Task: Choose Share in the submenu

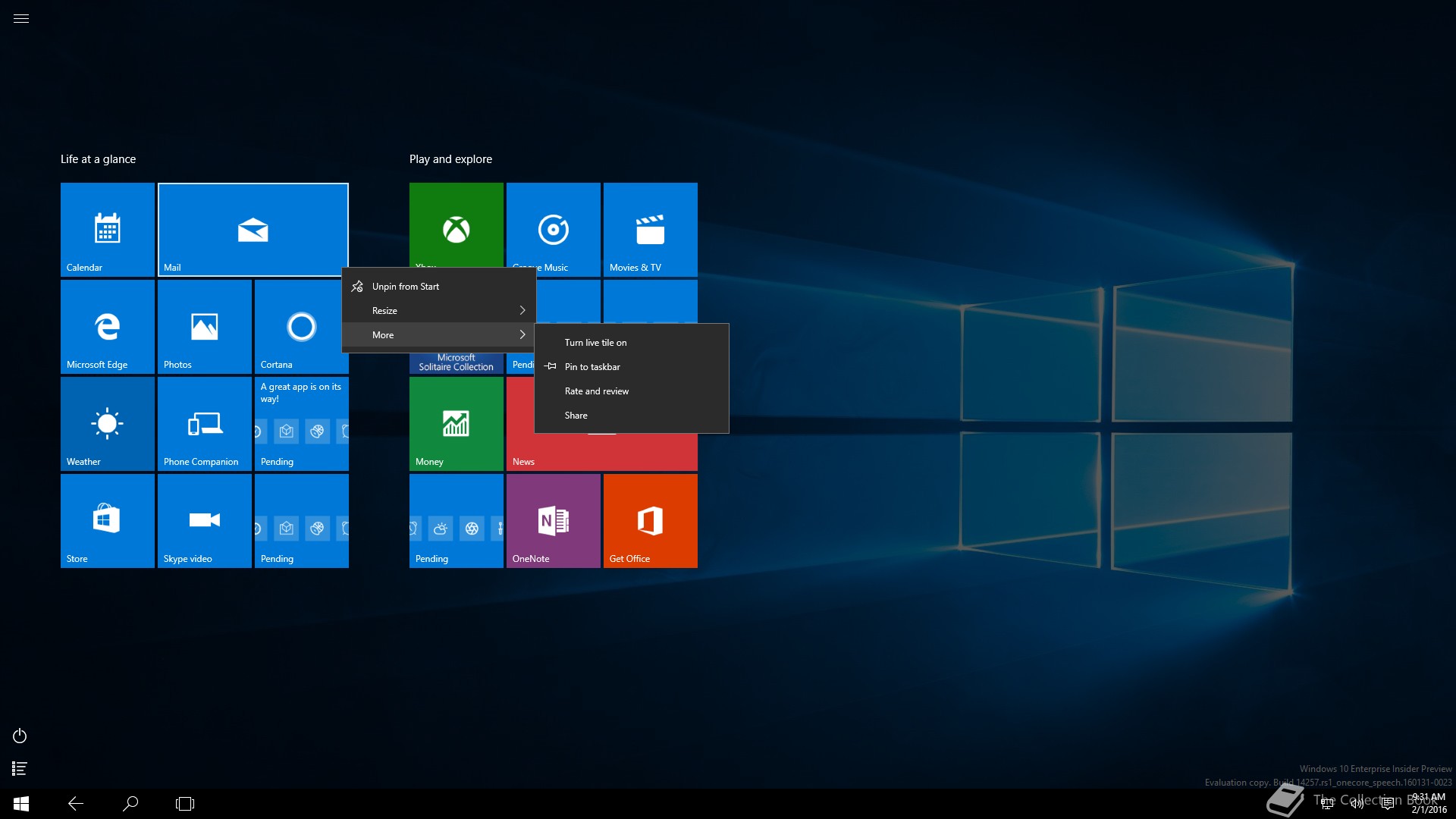Action: [x=632, y=416]
